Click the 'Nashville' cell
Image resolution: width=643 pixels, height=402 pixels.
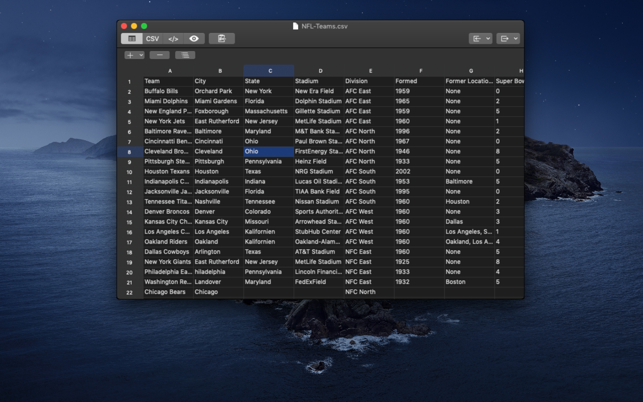[x=219, y=202]
